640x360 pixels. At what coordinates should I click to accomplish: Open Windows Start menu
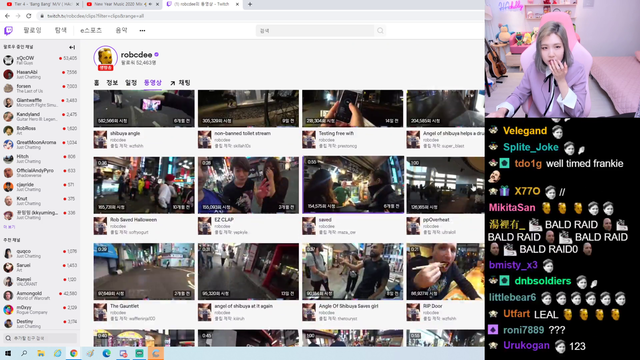click(x=8, y=353)
